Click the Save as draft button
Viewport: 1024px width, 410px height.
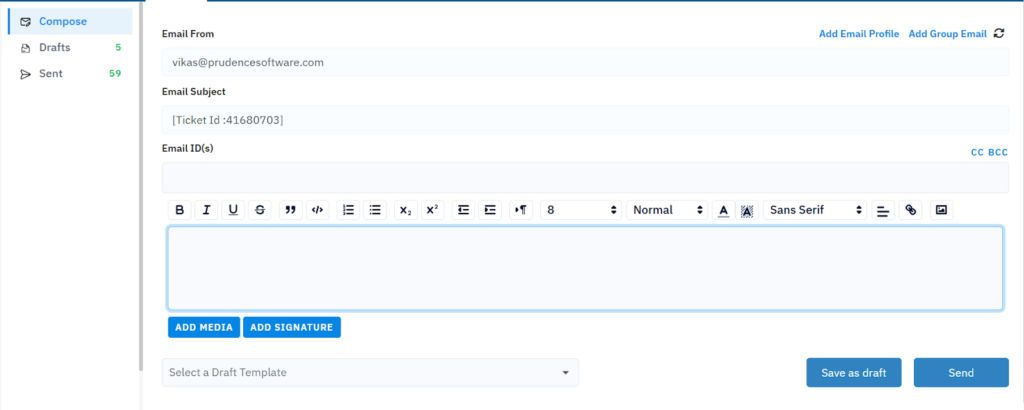pos(853,373)
